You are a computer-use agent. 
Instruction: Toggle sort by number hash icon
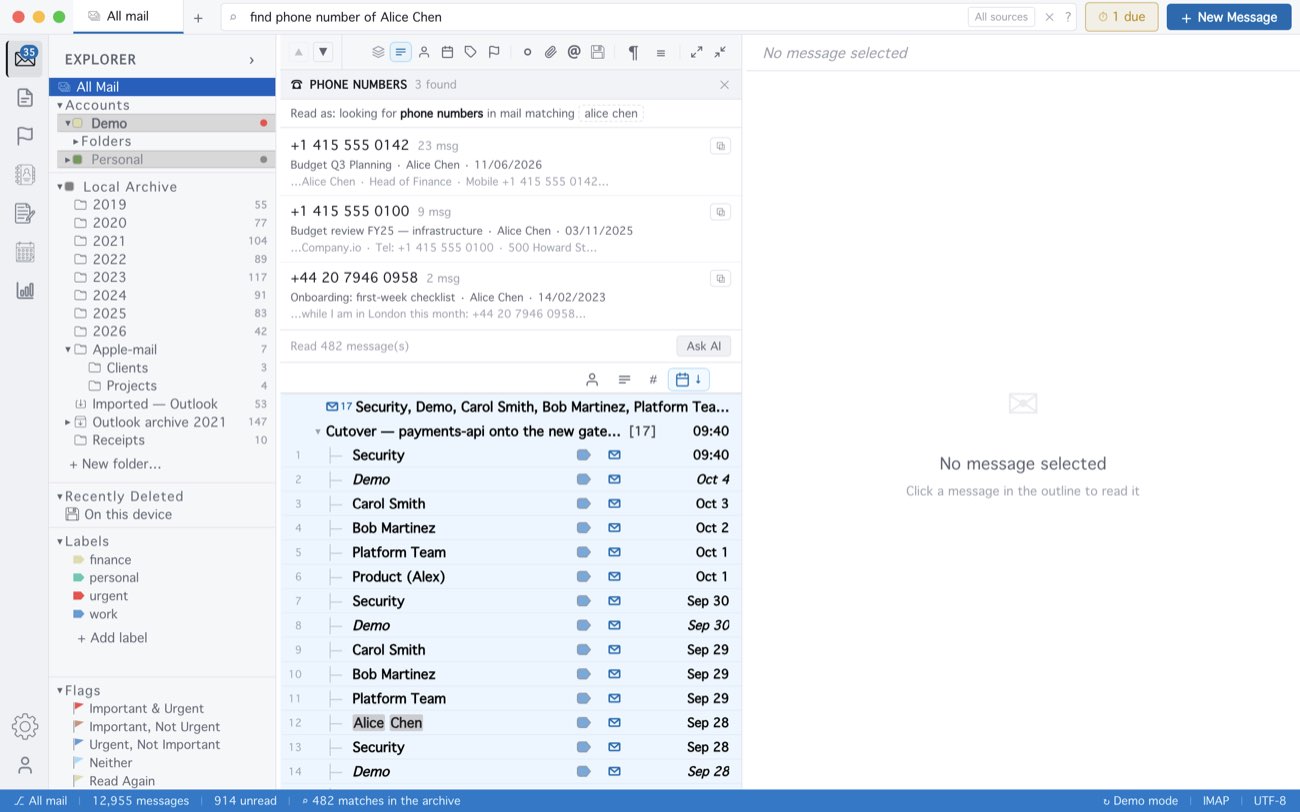653,379
